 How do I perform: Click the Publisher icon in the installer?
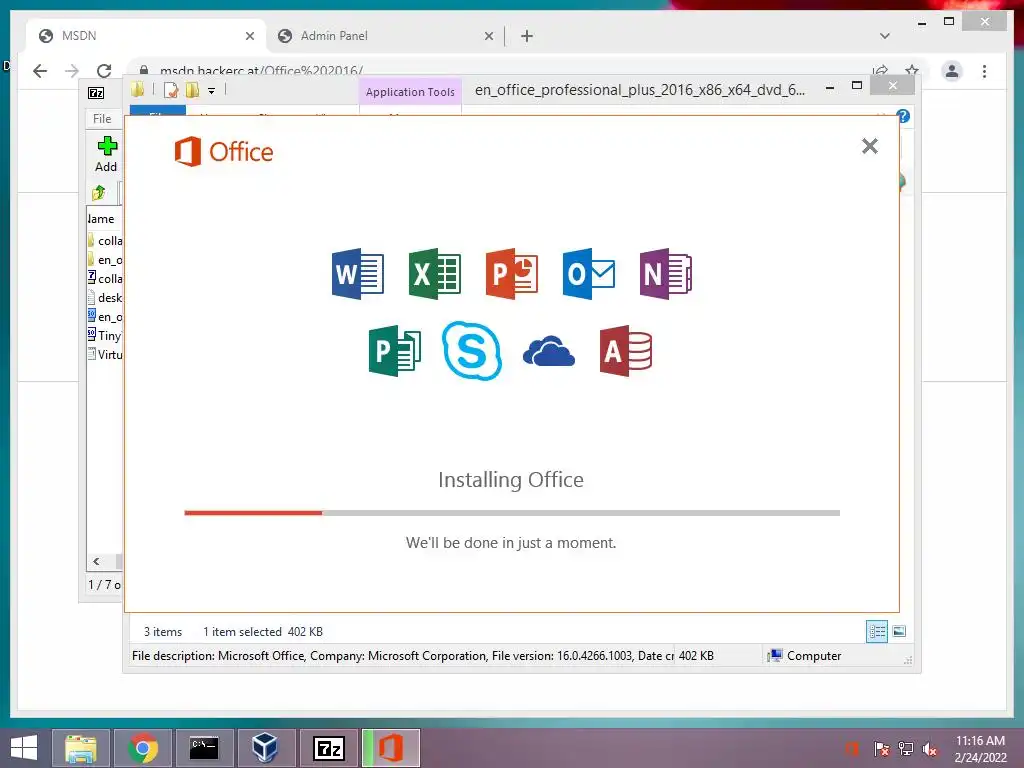pyautogui.click(x=394, y=351)
